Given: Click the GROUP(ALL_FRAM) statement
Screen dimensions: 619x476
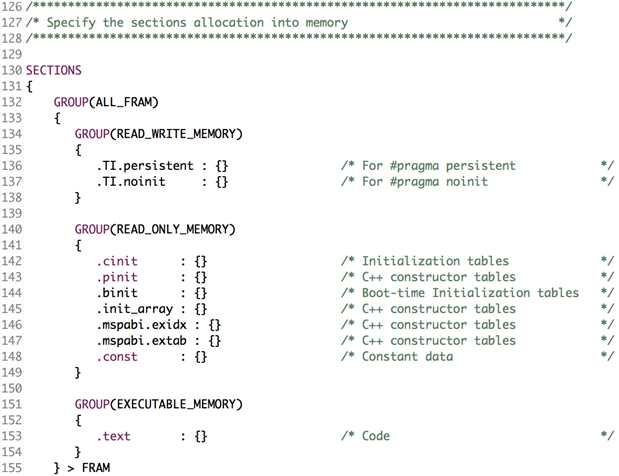Looking at the screenshot, I should point(105,102).
